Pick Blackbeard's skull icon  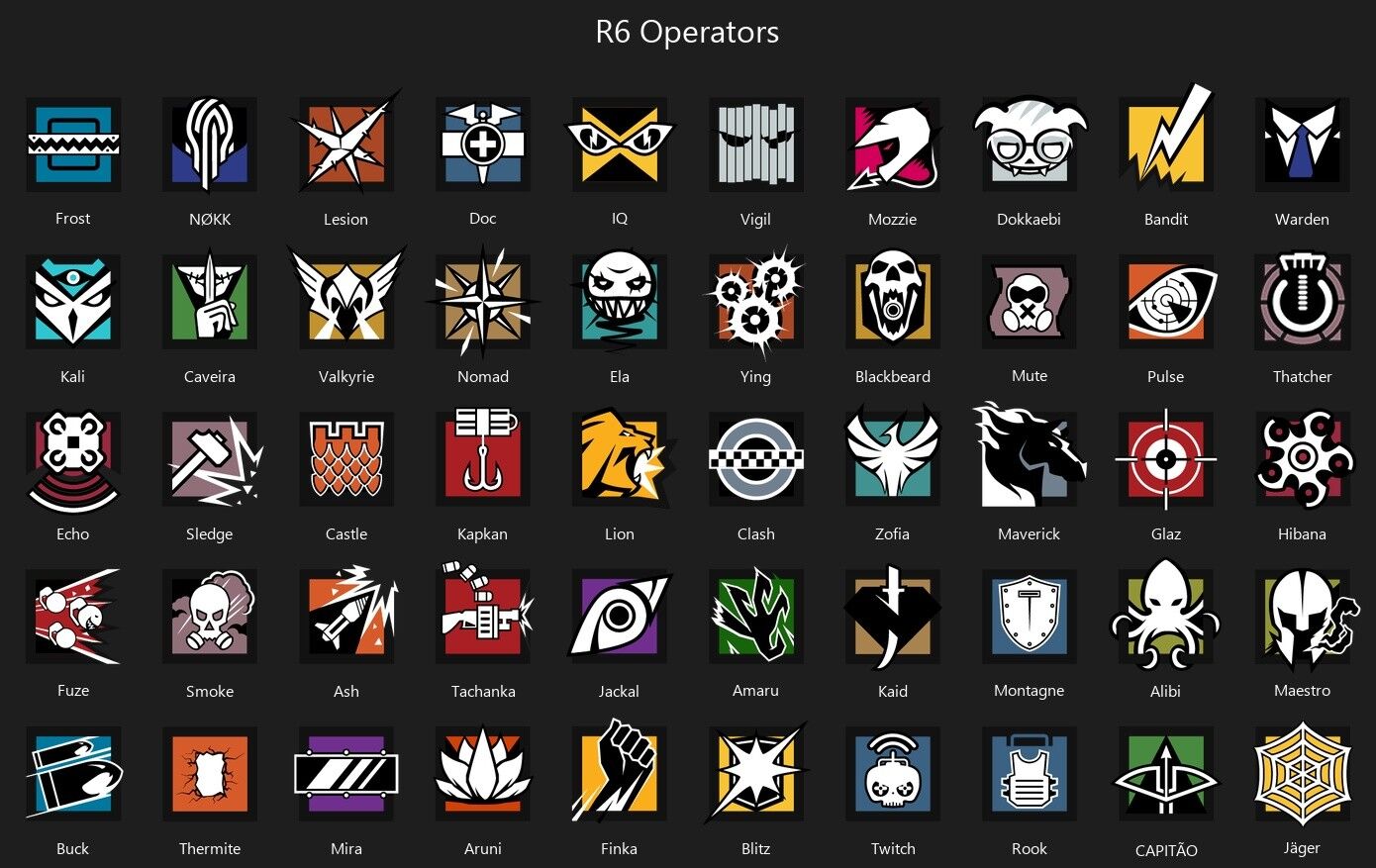(893, 300)
